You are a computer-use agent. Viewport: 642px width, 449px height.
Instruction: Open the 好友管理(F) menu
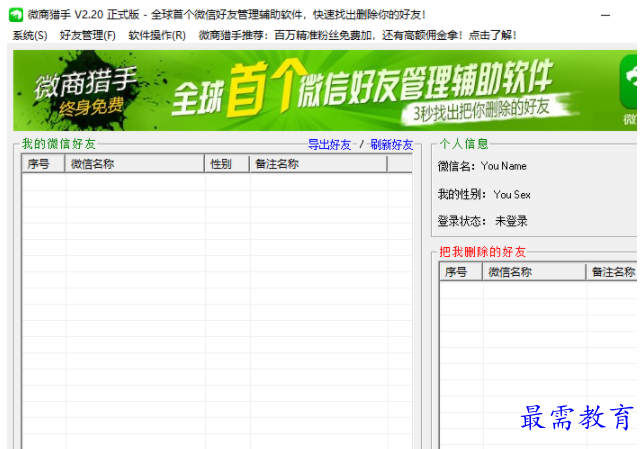point(88,36)
